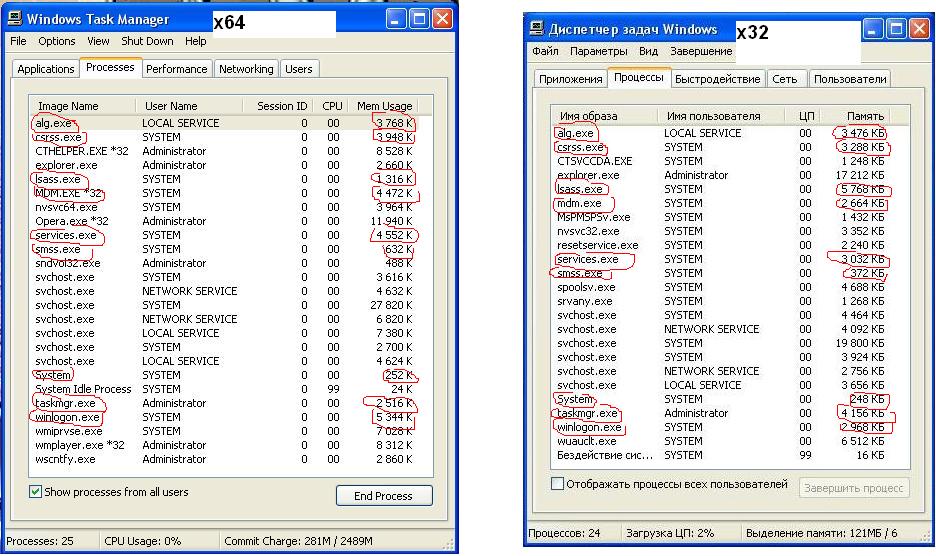
Task: Open Файл menu in Russian Task Manager
Action: point(545,51)
